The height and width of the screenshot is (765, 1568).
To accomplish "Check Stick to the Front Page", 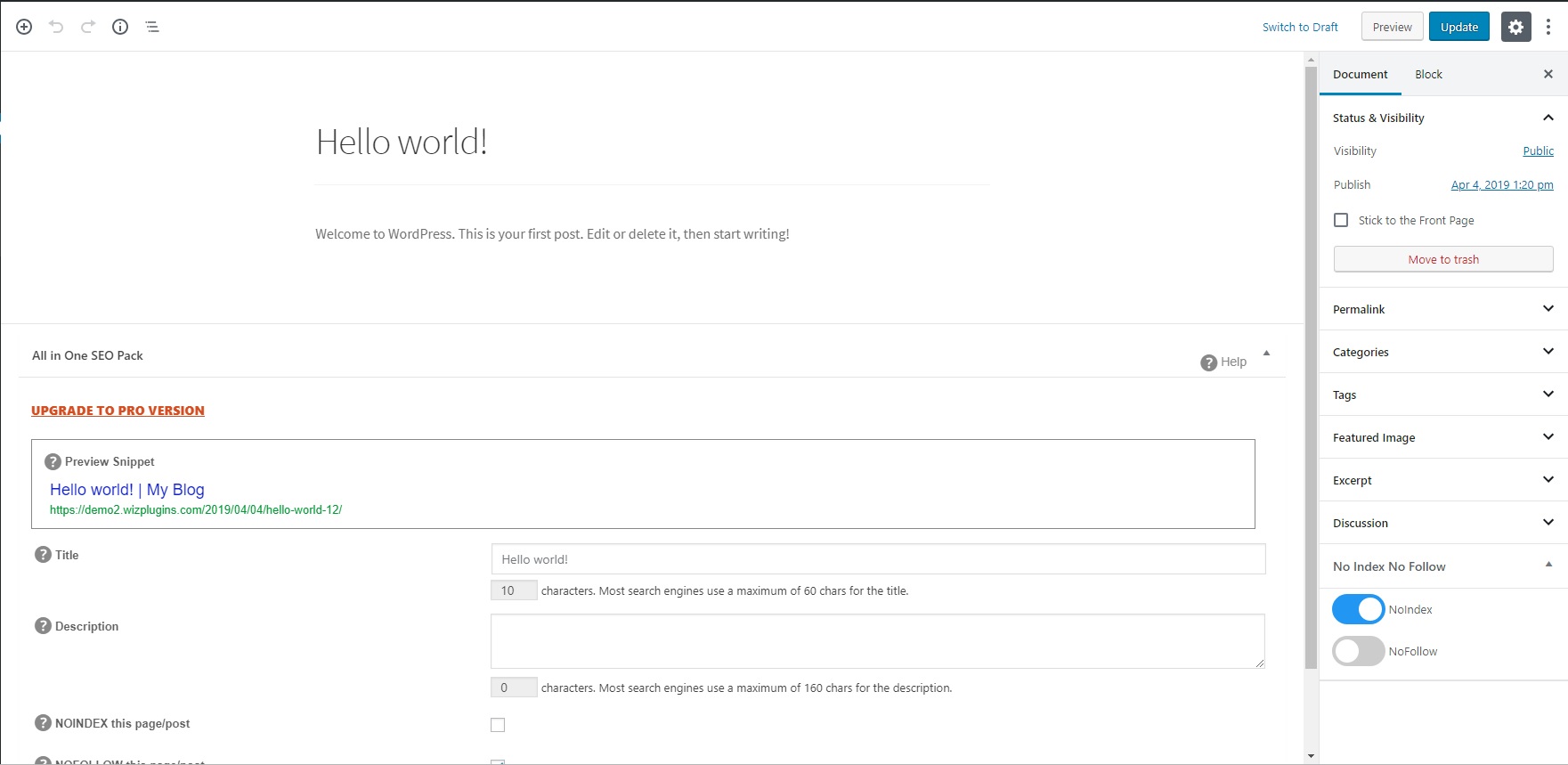I will pos(1341,220).
